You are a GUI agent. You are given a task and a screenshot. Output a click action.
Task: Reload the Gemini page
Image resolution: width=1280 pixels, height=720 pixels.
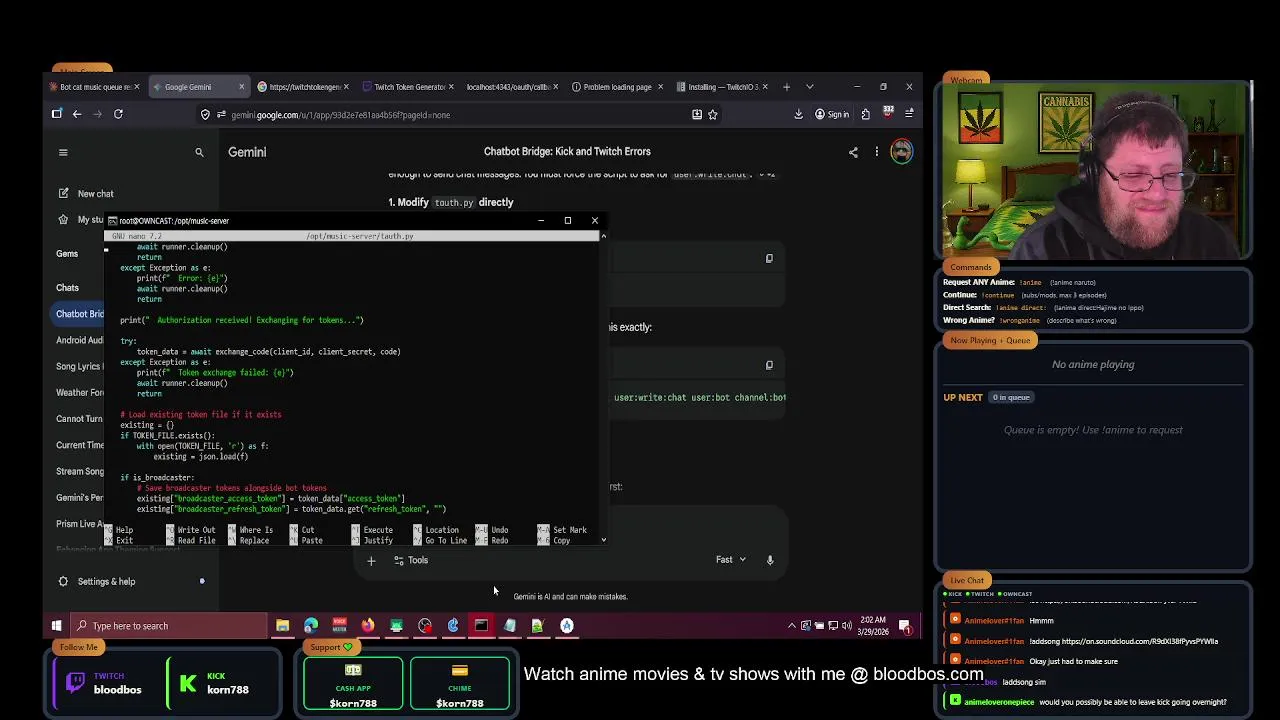118,114
